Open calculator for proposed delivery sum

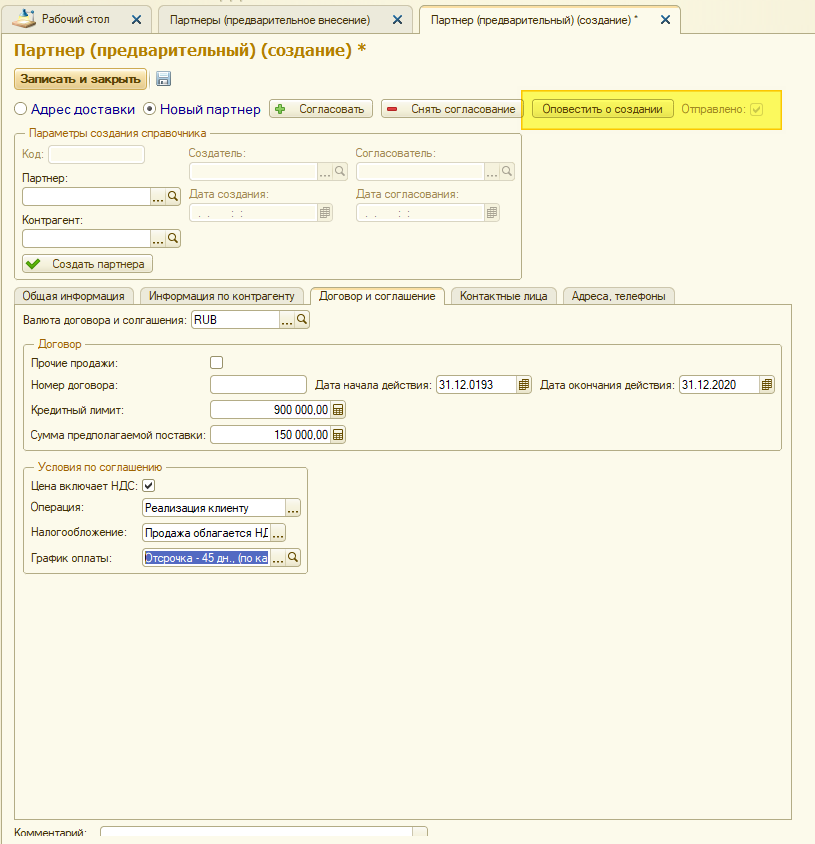pos(338,435)
